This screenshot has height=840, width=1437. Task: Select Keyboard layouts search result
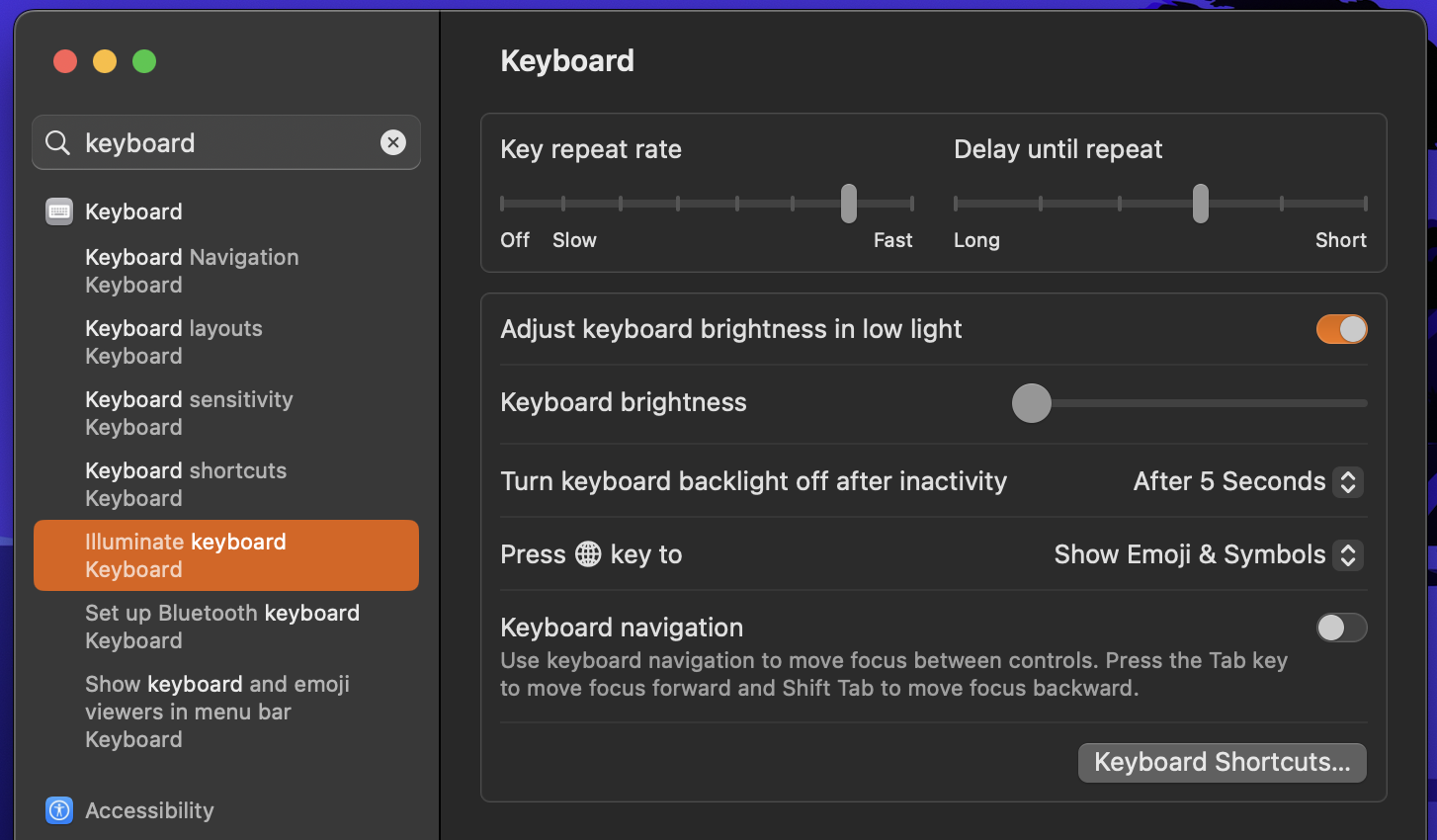coord(174,342)
